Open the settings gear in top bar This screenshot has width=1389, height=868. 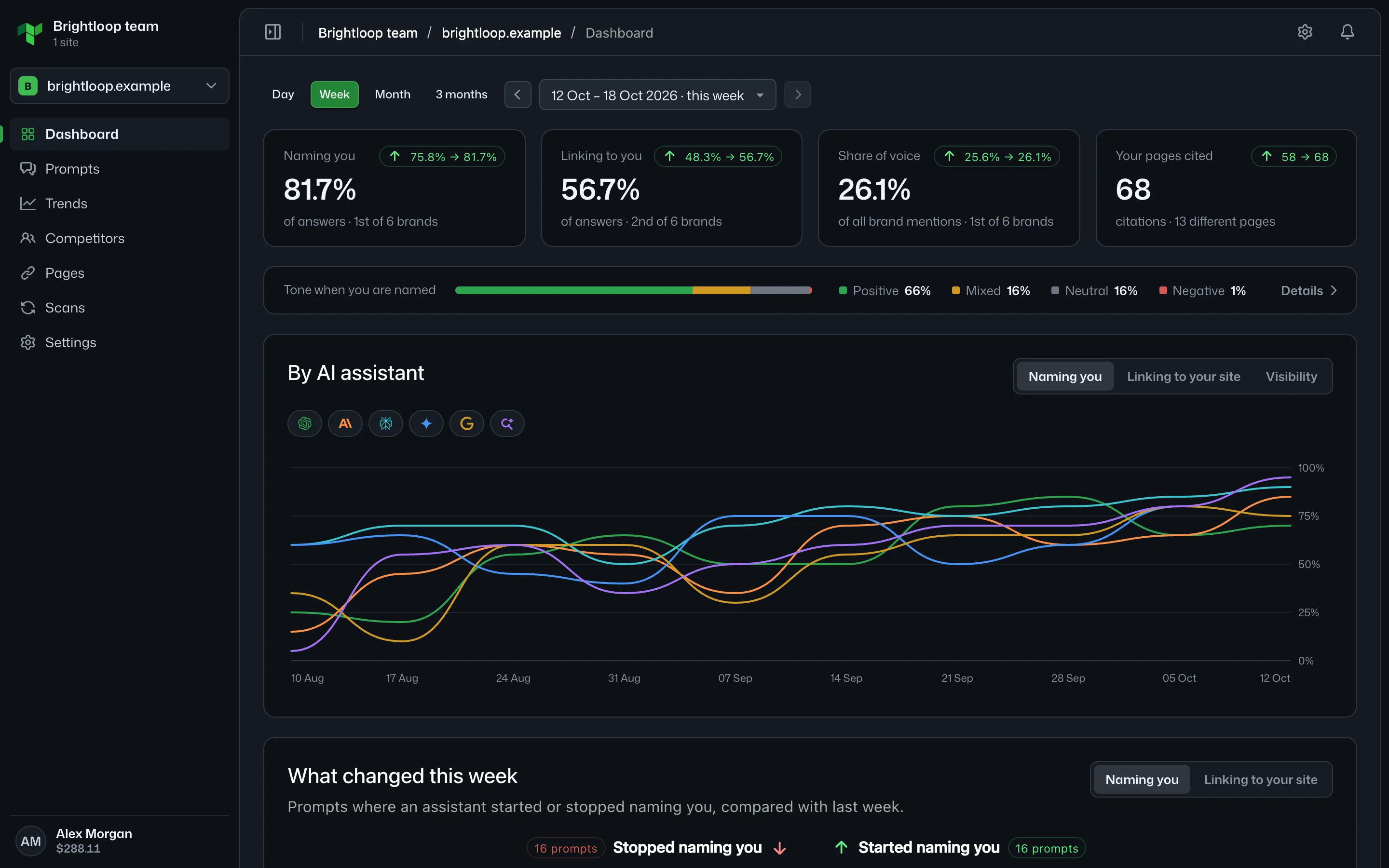tap(1305, 32)
